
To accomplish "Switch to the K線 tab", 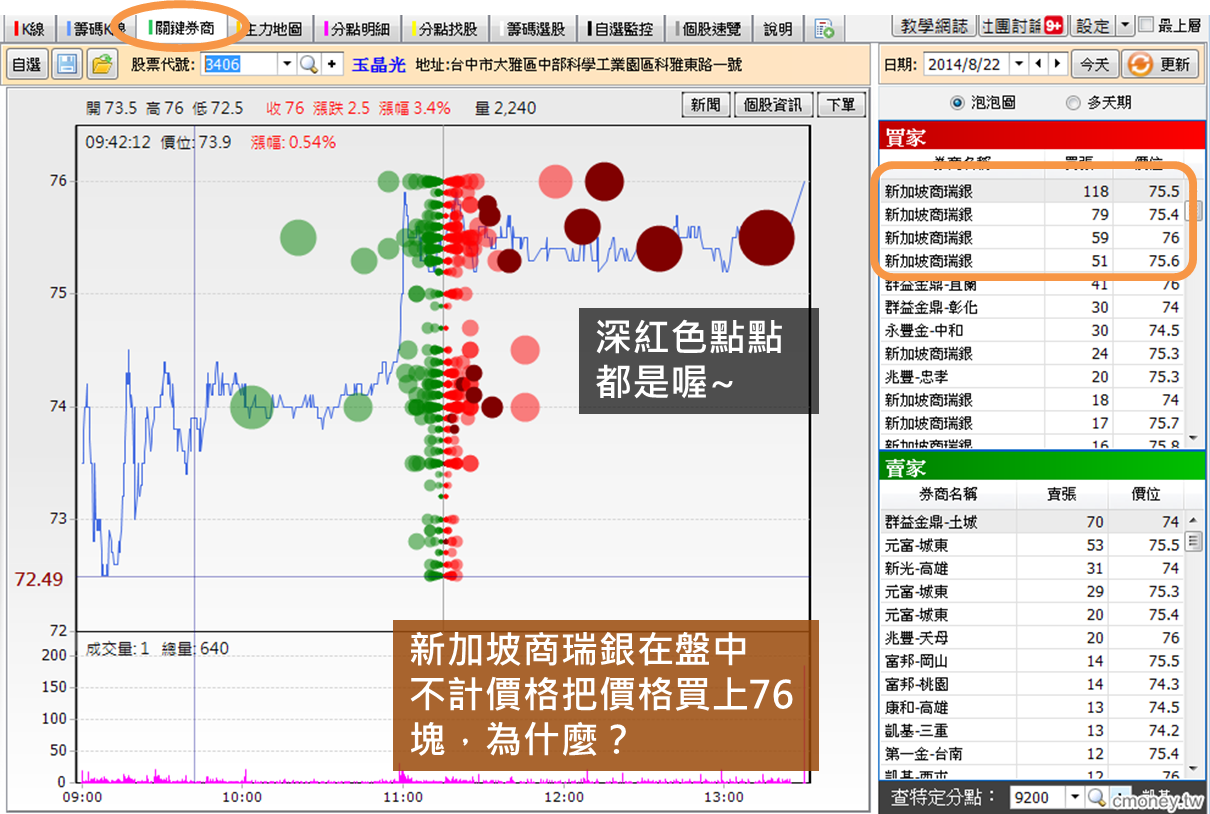I will [29, 29].
